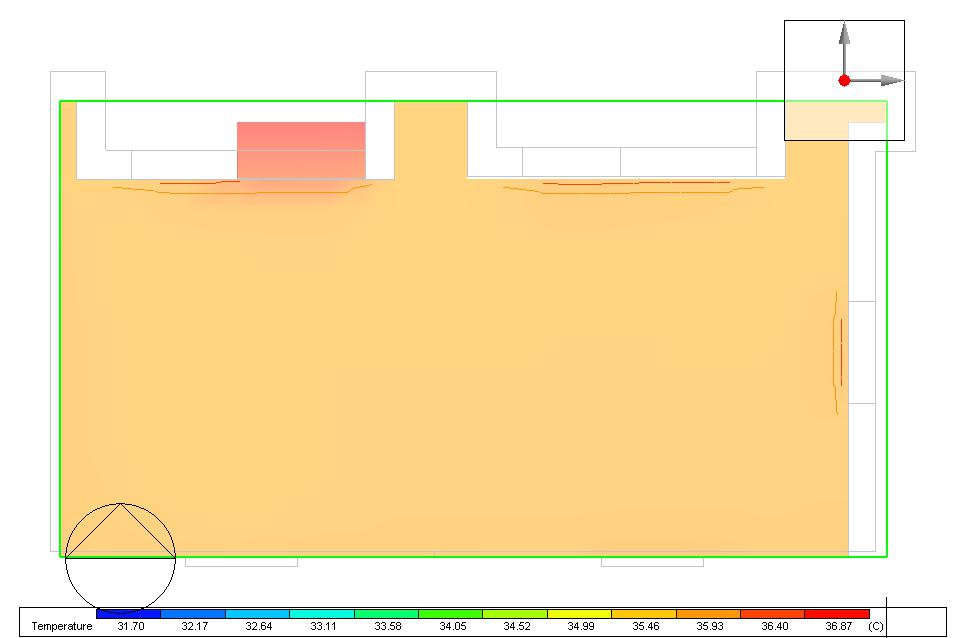Viewport: 966px width, 638px height.
Task: Click the 33.11 legend value
Action: click(323, 626)
